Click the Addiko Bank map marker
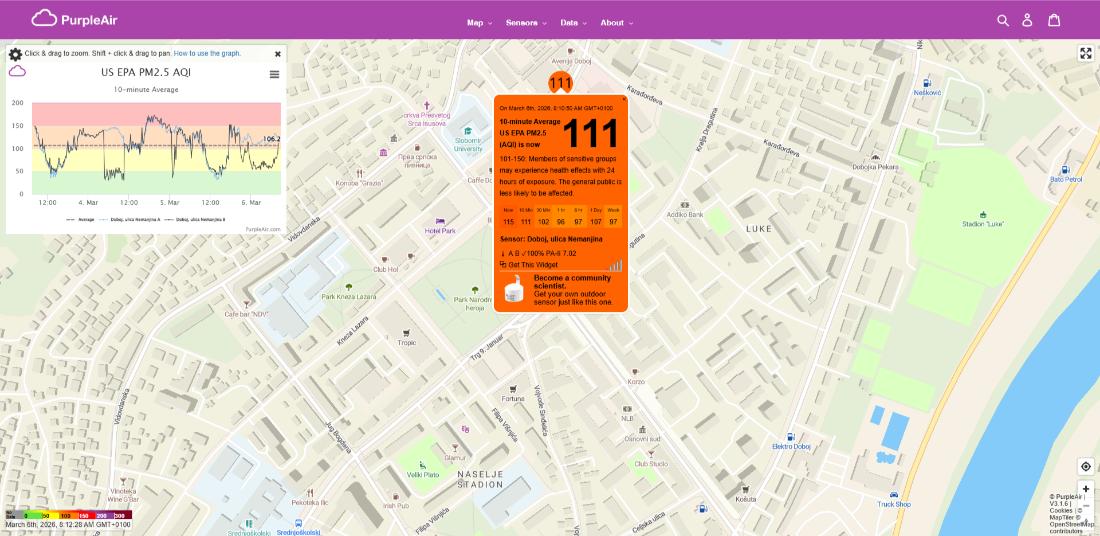 685,204
